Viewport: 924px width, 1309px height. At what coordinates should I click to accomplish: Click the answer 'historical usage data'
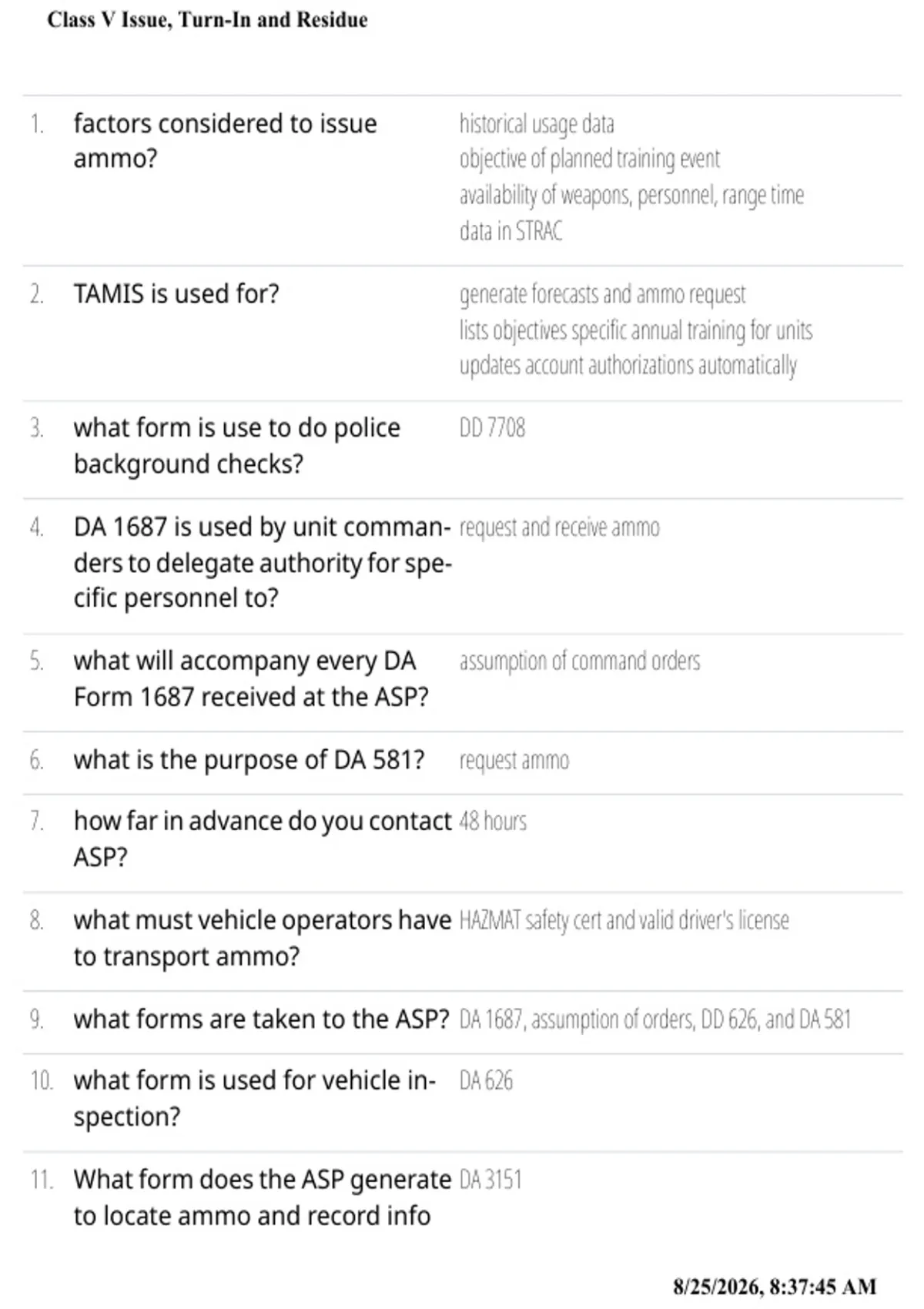[537, 124]
